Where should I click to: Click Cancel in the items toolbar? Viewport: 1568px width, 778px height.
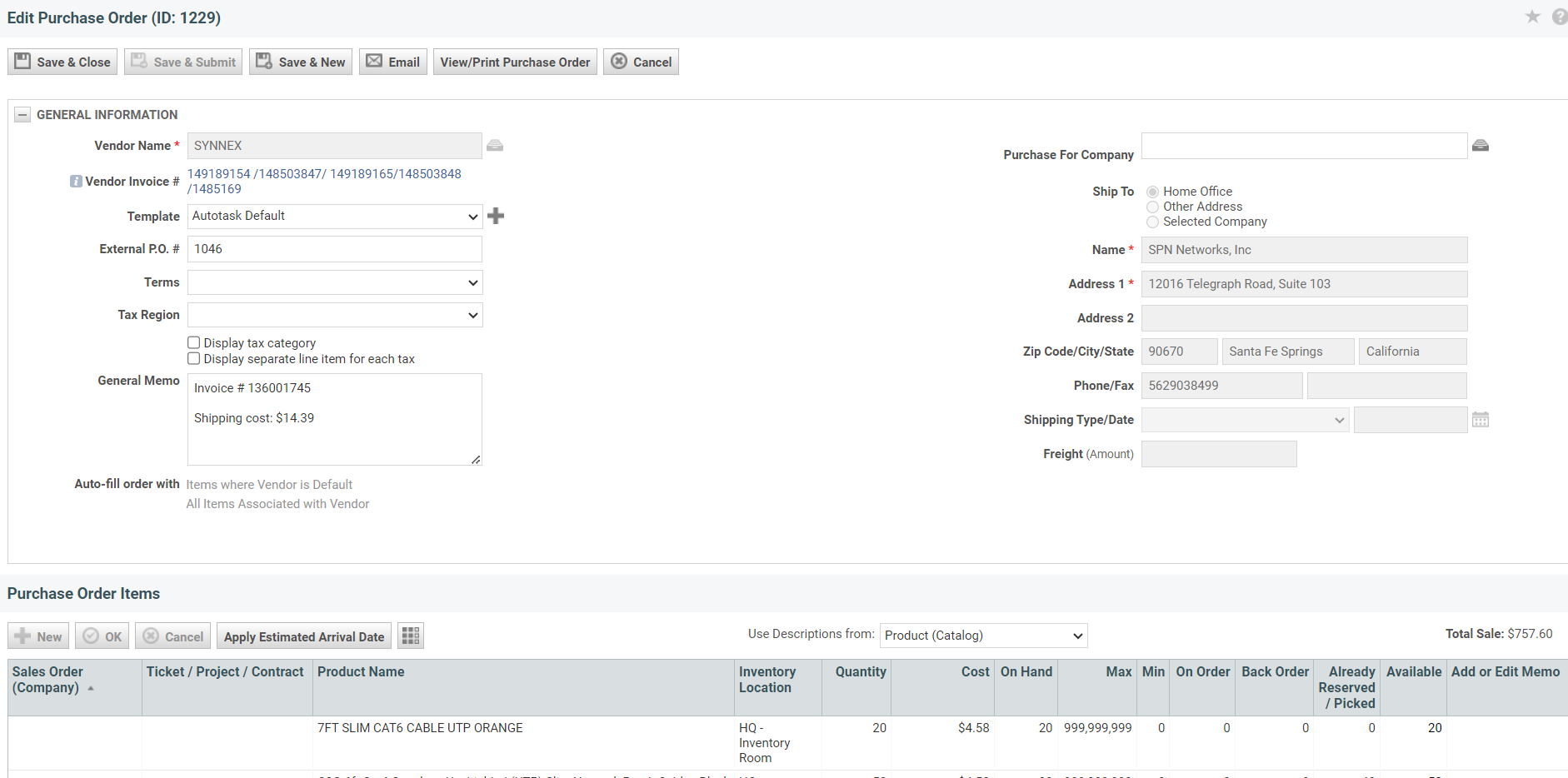tap(172, 636)
